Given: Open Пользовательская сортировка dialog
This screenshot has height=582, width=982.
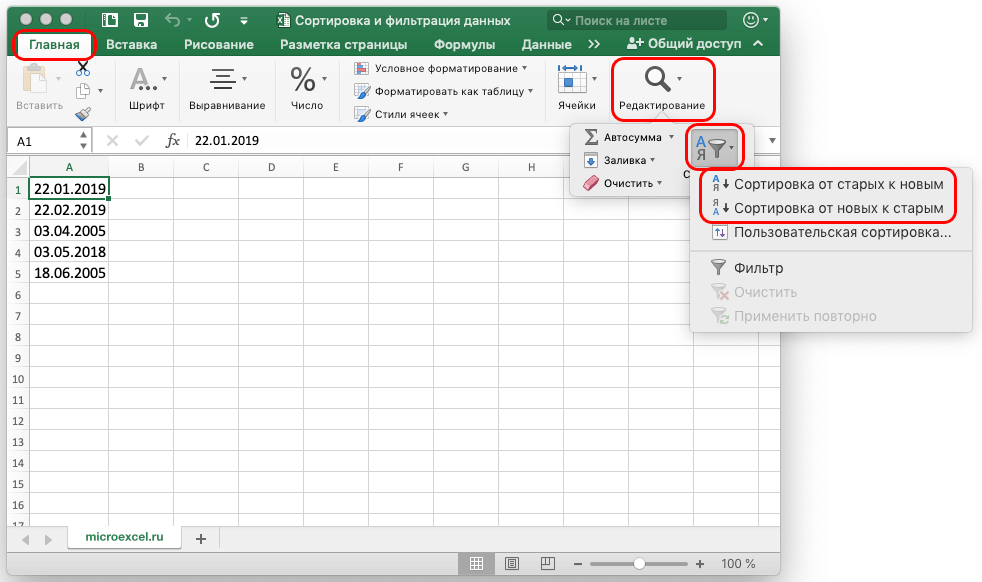Looking at the screenshot, I should pos(832,232).
